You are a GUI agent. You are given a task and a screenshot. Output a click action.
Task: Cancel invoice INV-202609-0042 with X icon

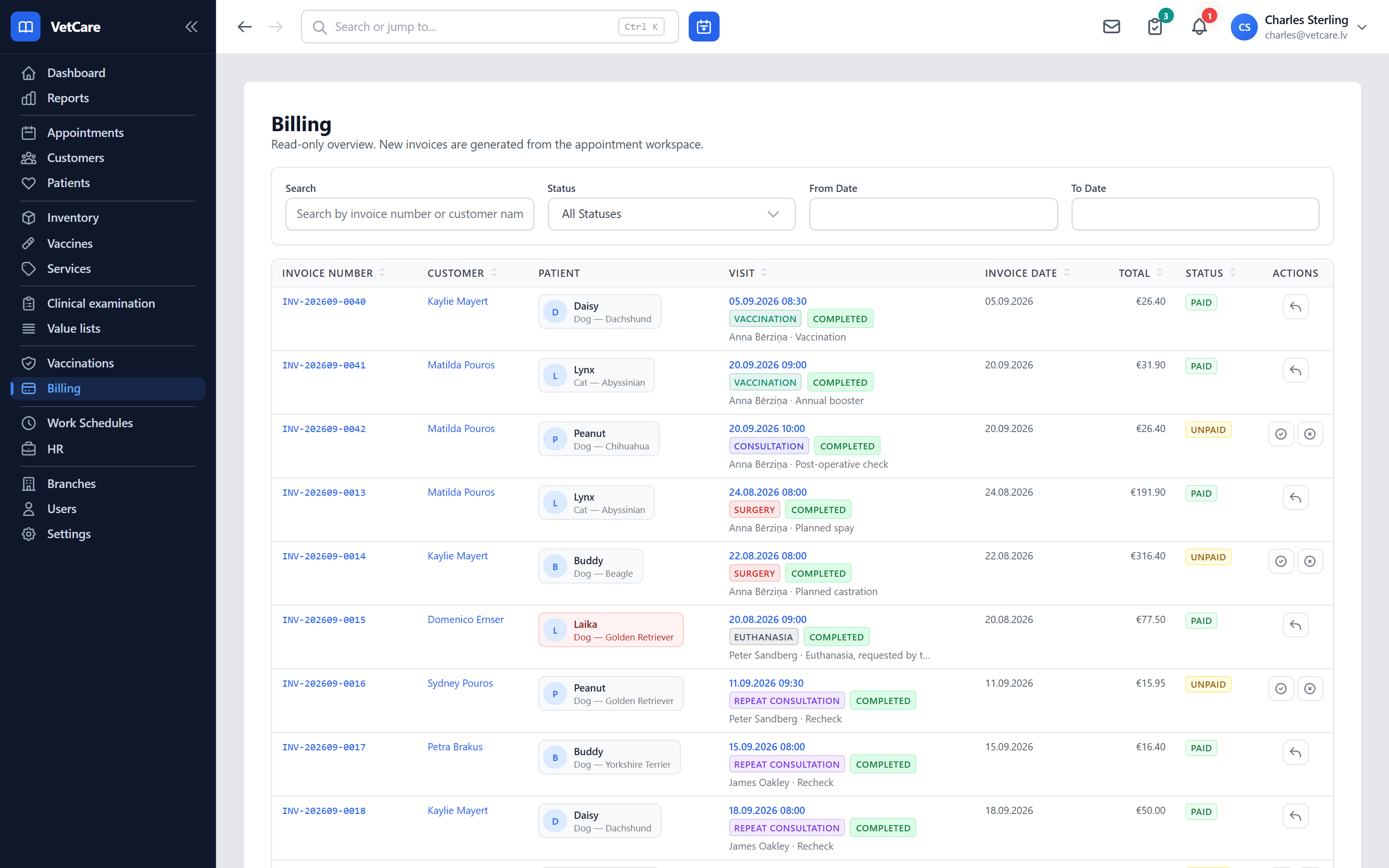pyautogui.click(x=1310, y=434)
